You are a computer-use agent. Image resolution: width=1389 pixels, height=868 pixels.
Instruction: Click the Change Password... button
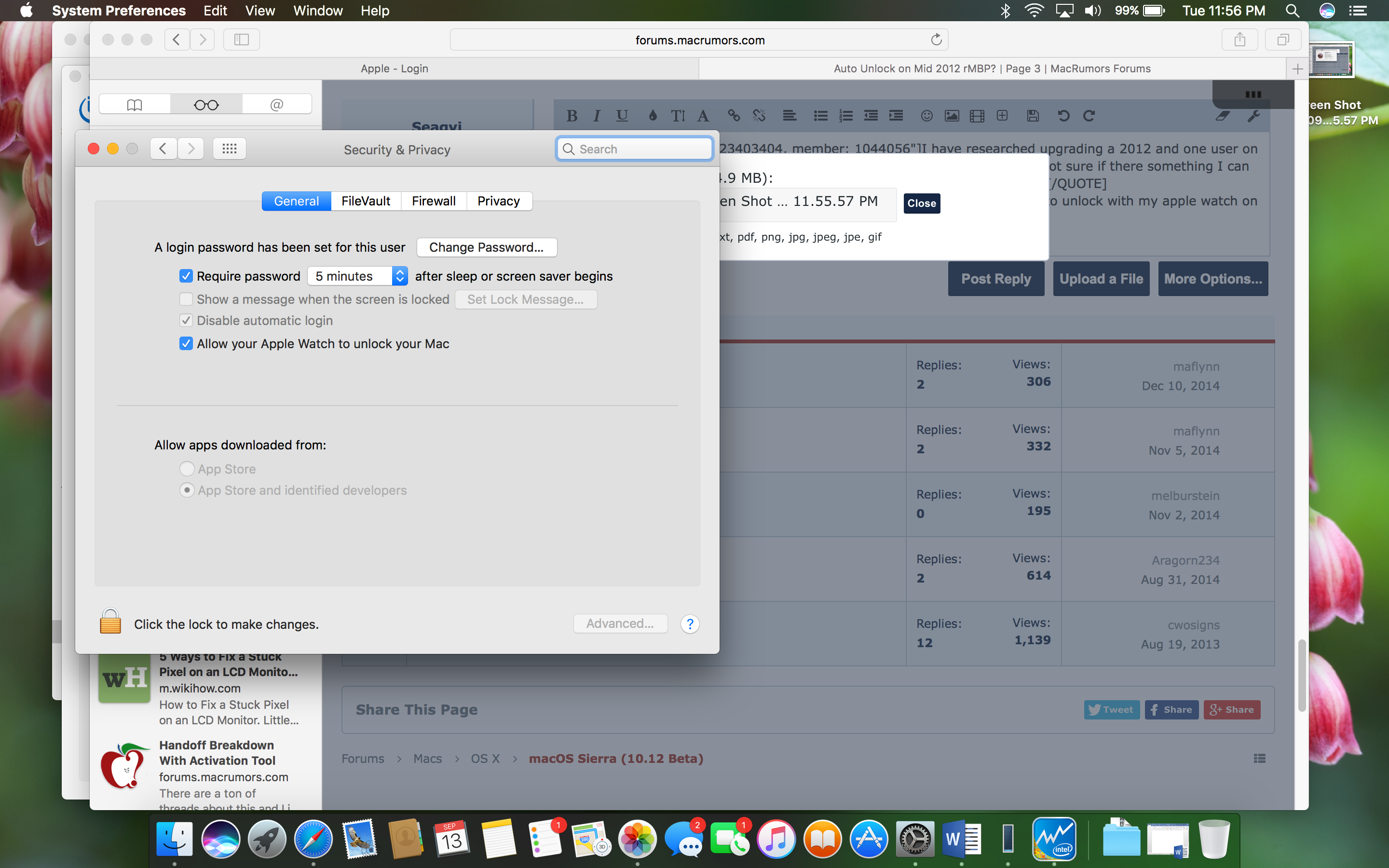coord(487,247)
